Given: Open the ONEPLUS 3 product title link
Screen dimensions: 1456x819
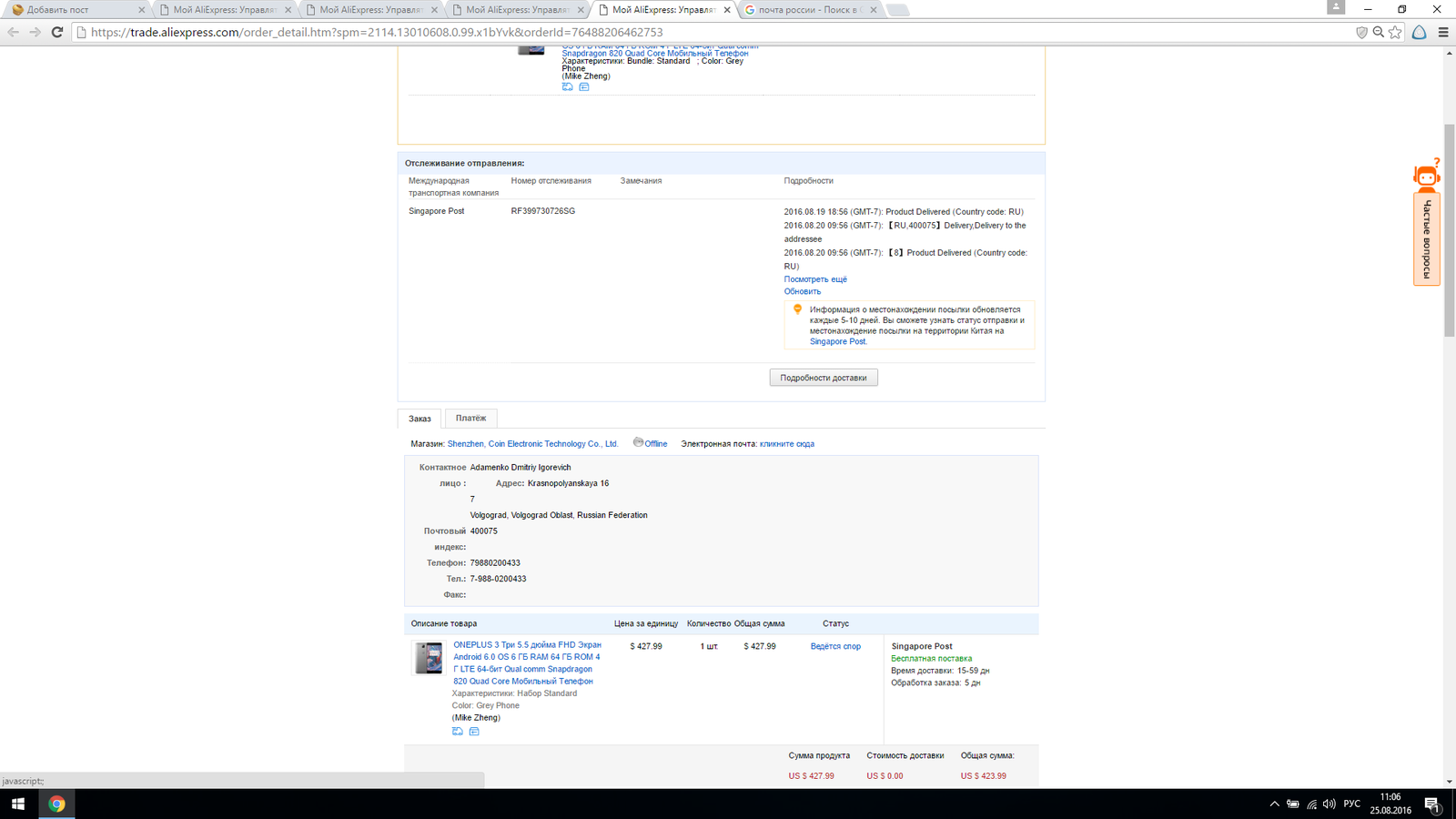Looking at the screenshot, I should point(527,662).
